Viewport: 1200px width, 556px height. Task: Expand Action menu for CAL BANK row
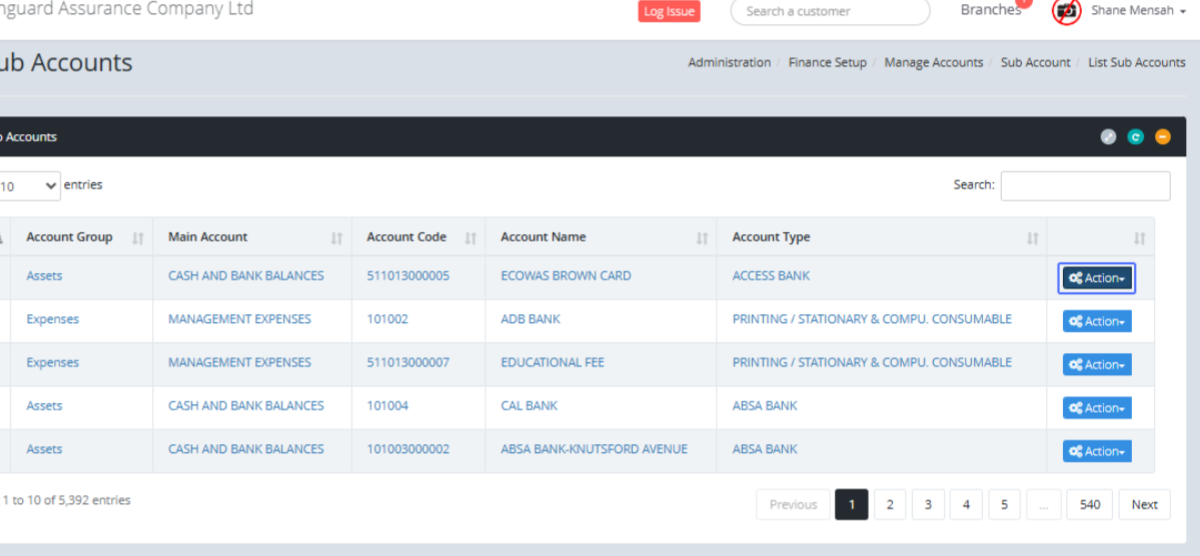pos(1096,408)
